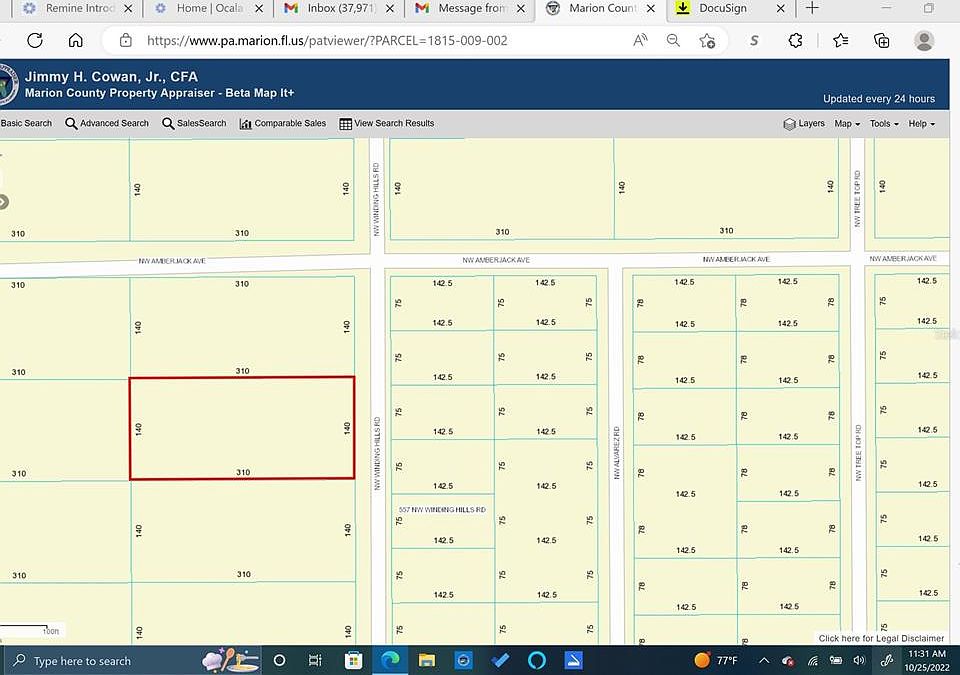Viewport: 960px width, 675px height.
Task: Add this page to favorites
Action: pos(707,41)
